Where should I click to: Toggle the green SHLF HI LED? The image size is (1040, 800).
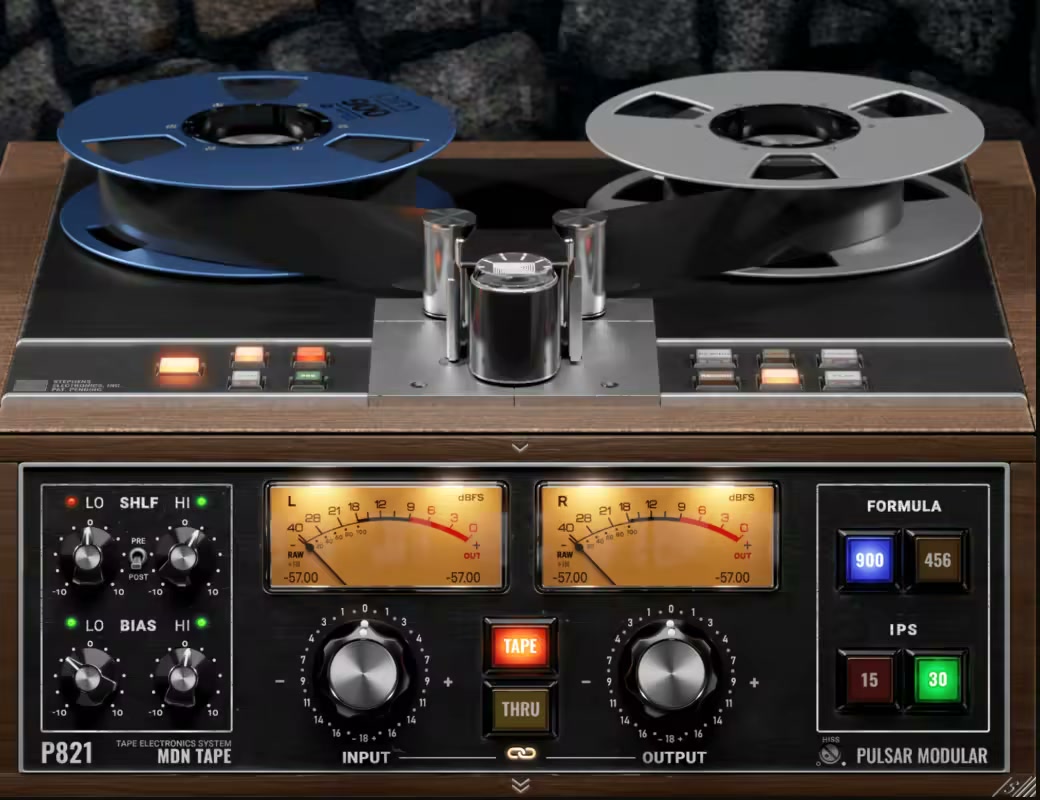pos(201,502)
